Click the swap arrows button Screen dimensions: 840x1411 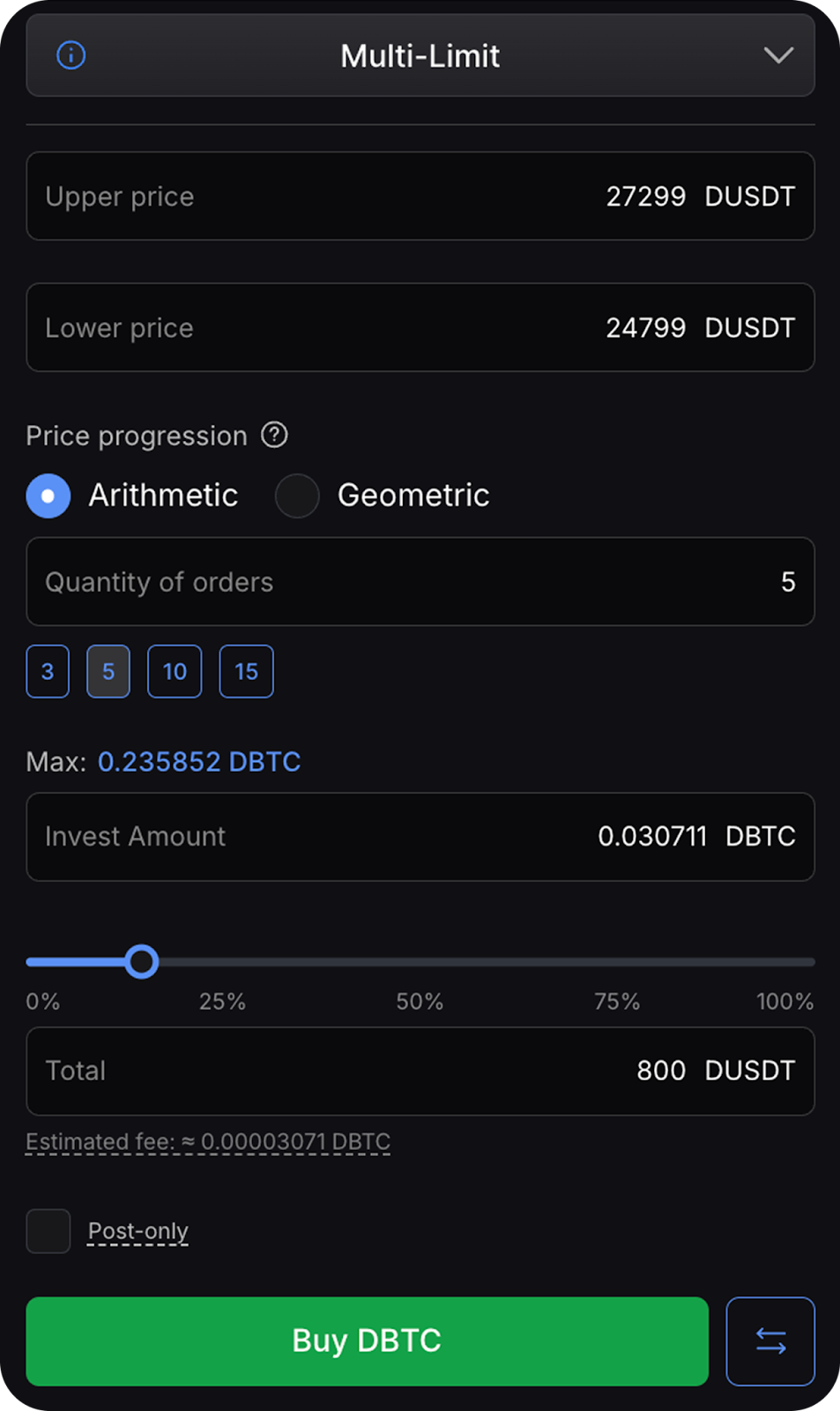pyautogui.click(x=769, y=1340)
